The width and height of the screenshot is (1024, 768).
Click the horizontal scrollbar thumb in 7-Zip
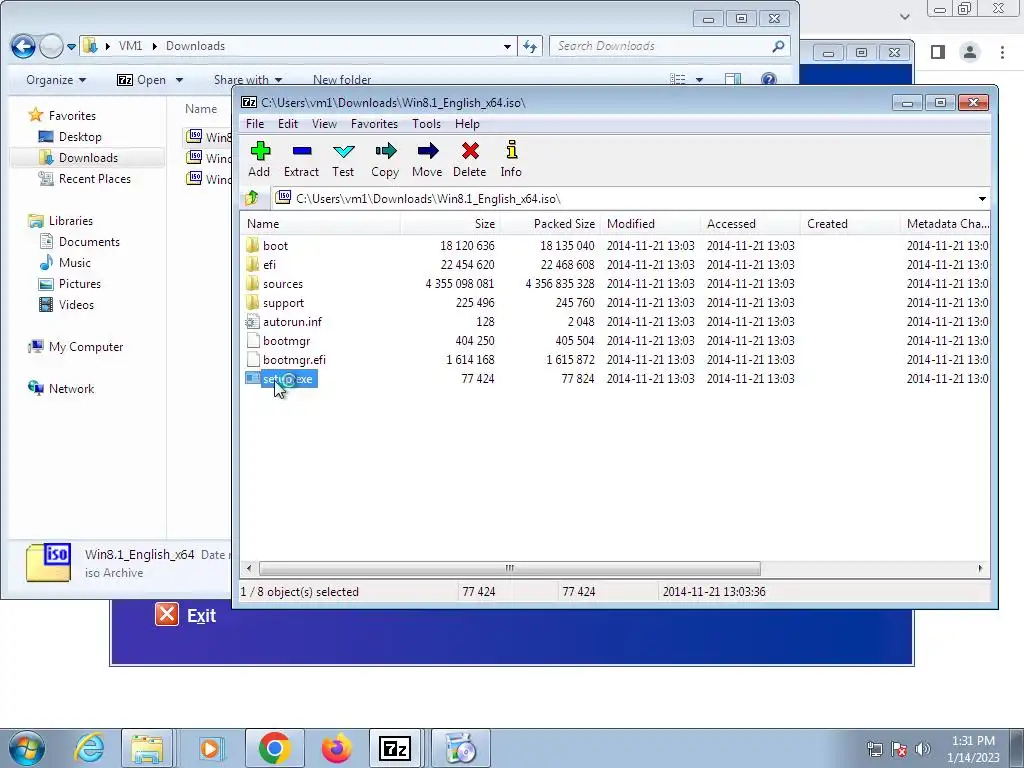pyautogui.click(x=509, y=568)
